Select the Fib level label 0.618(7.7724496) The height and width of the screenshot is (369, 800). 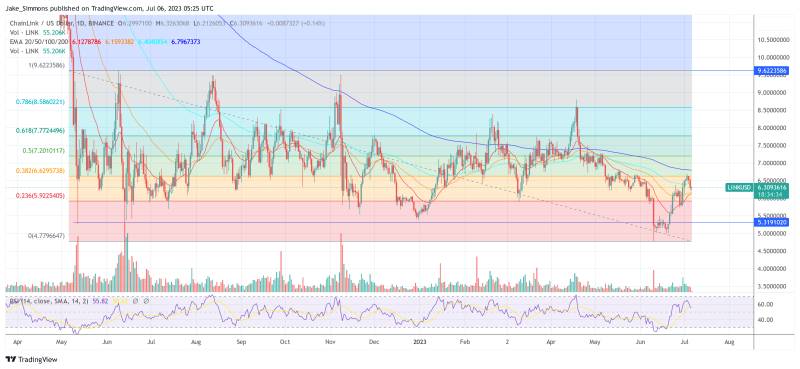pyautogui.click(x=40, y=131)
